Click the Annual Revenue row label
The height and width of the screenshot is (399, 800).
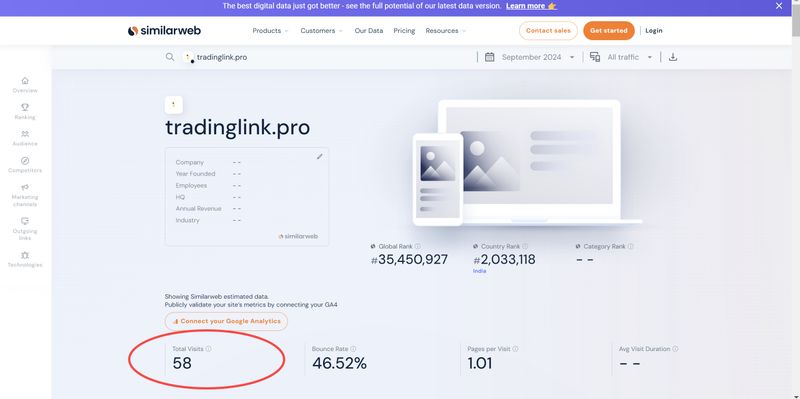198,209
